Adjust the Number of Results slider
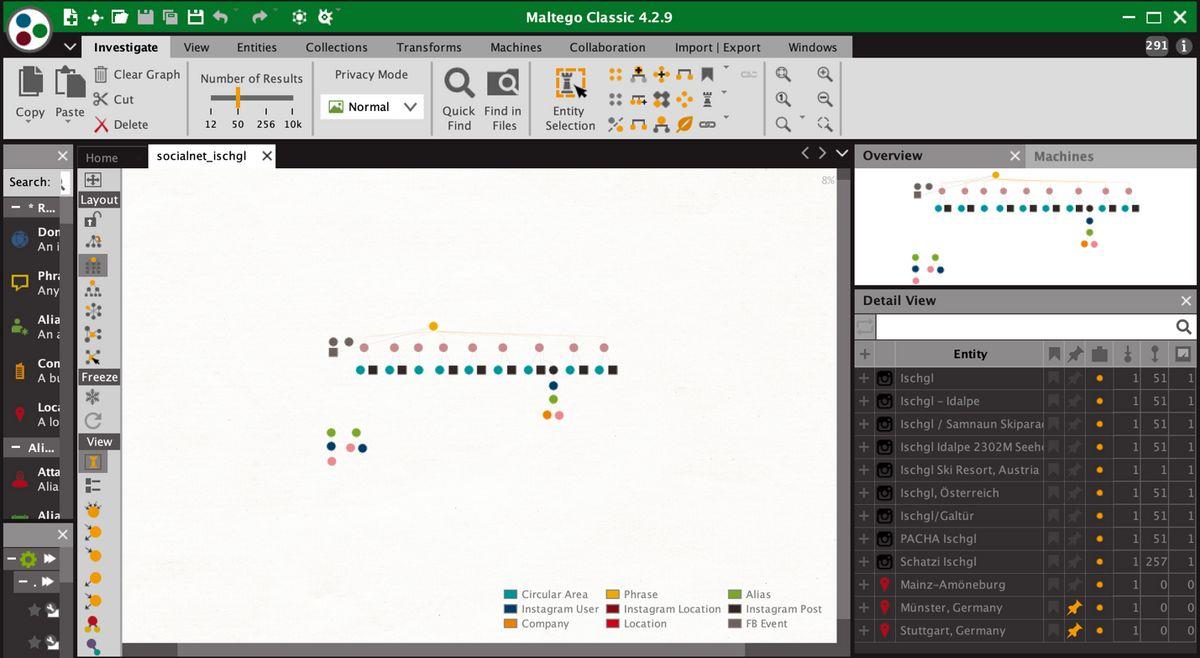Screen dimensions: 1200x658 point(238,97)
